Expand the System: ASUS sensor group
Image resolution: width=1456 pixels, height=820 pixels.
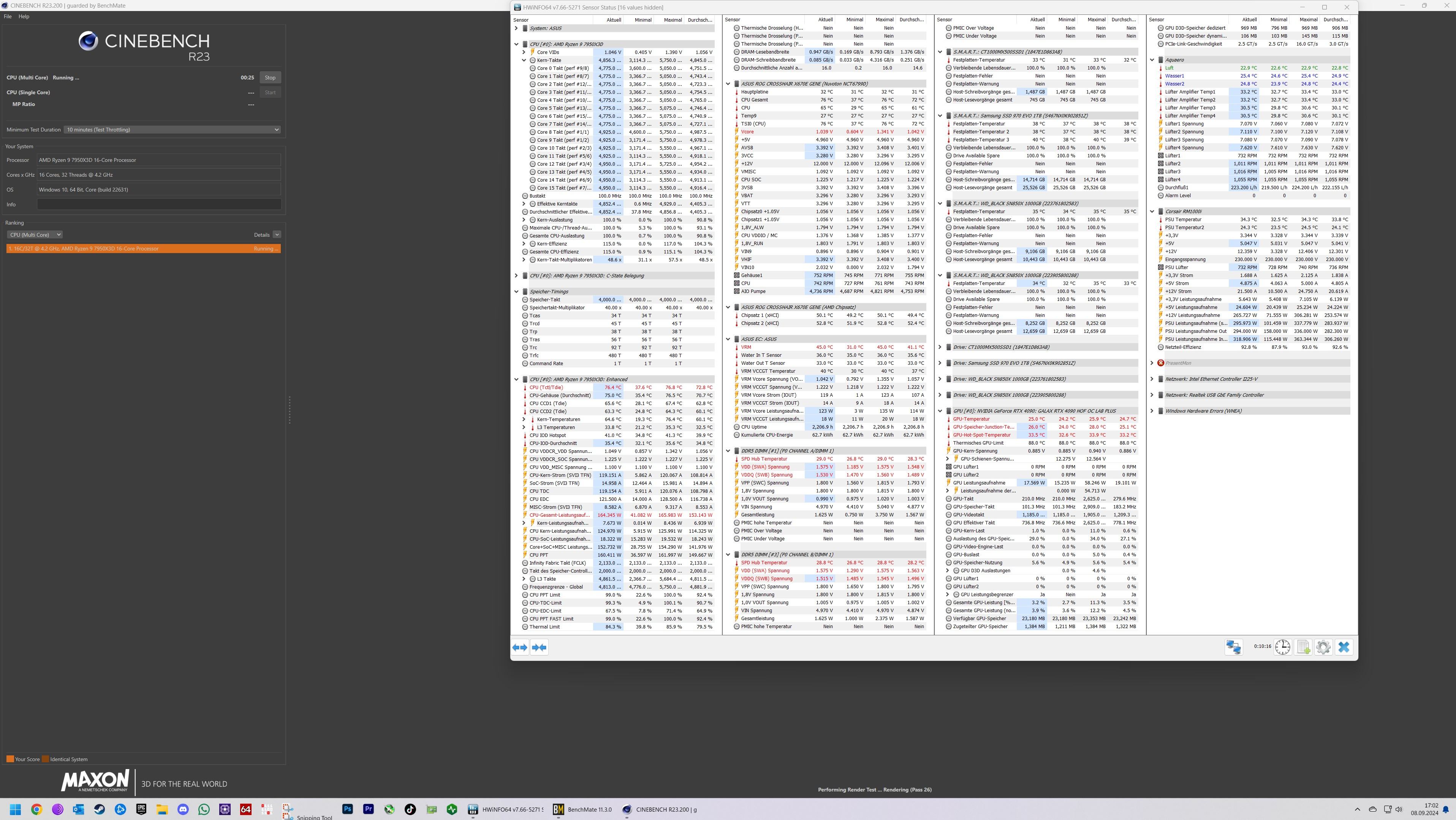516,28
